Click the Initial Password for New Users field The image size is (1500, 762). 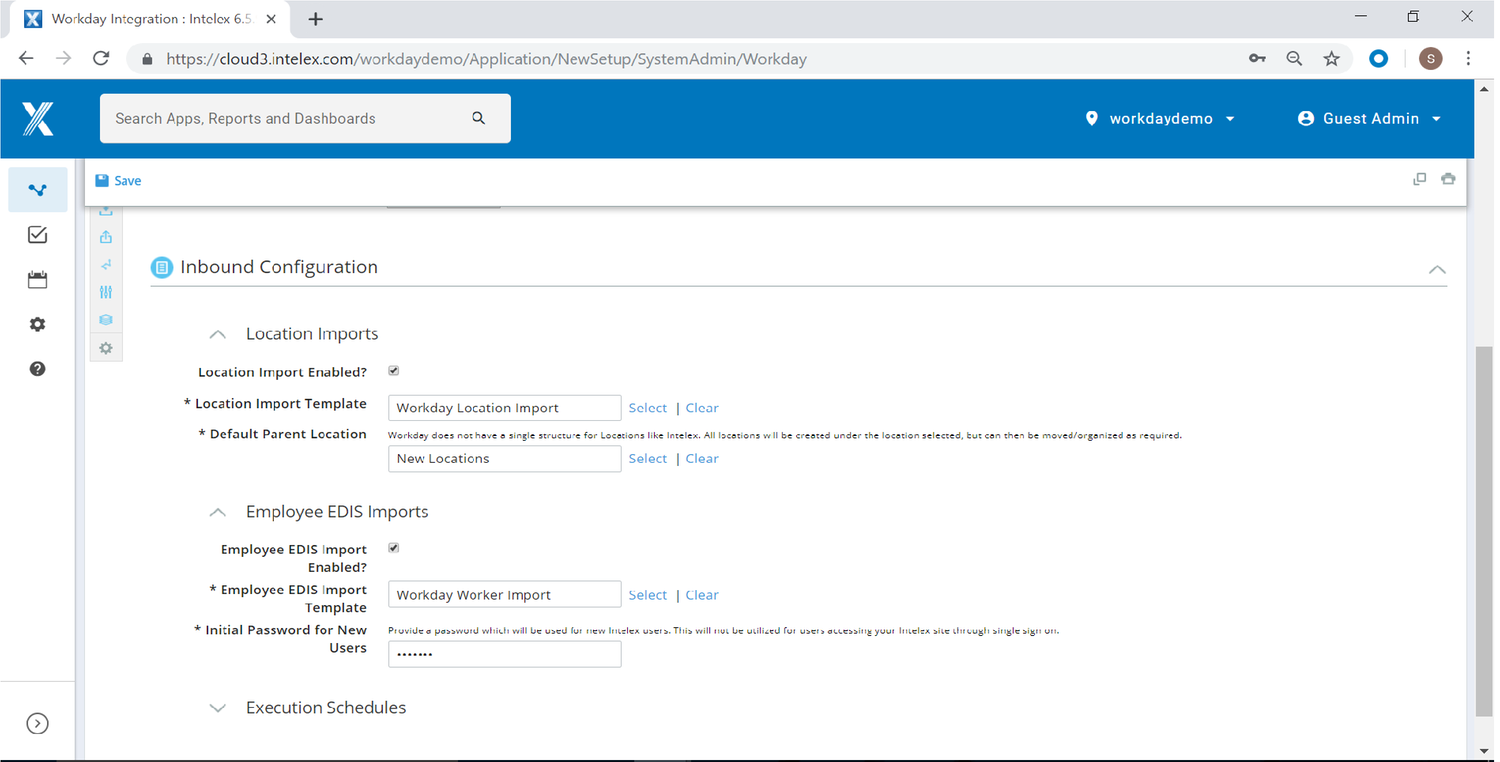click(504, 653)
